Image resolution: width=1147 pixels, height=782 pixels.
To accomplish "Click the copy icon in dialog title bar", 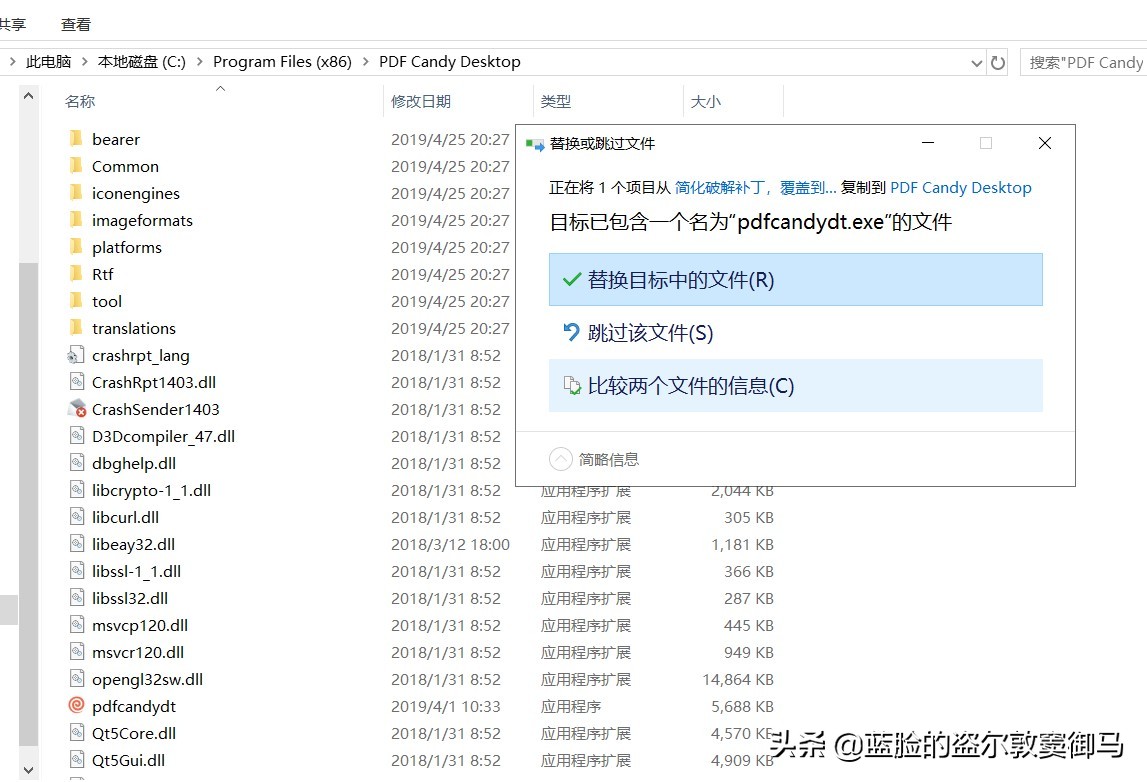I will 535,144.
